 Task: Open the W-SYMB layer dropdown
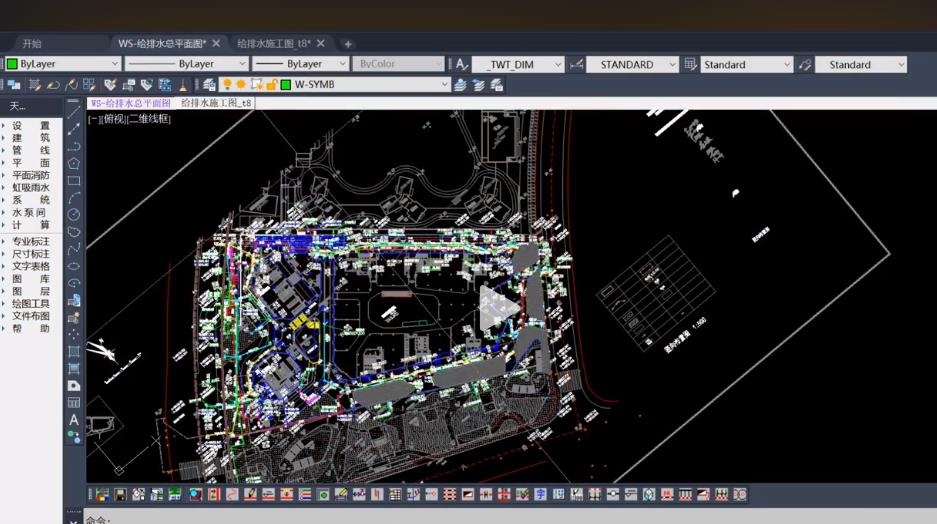coord(446,85)
